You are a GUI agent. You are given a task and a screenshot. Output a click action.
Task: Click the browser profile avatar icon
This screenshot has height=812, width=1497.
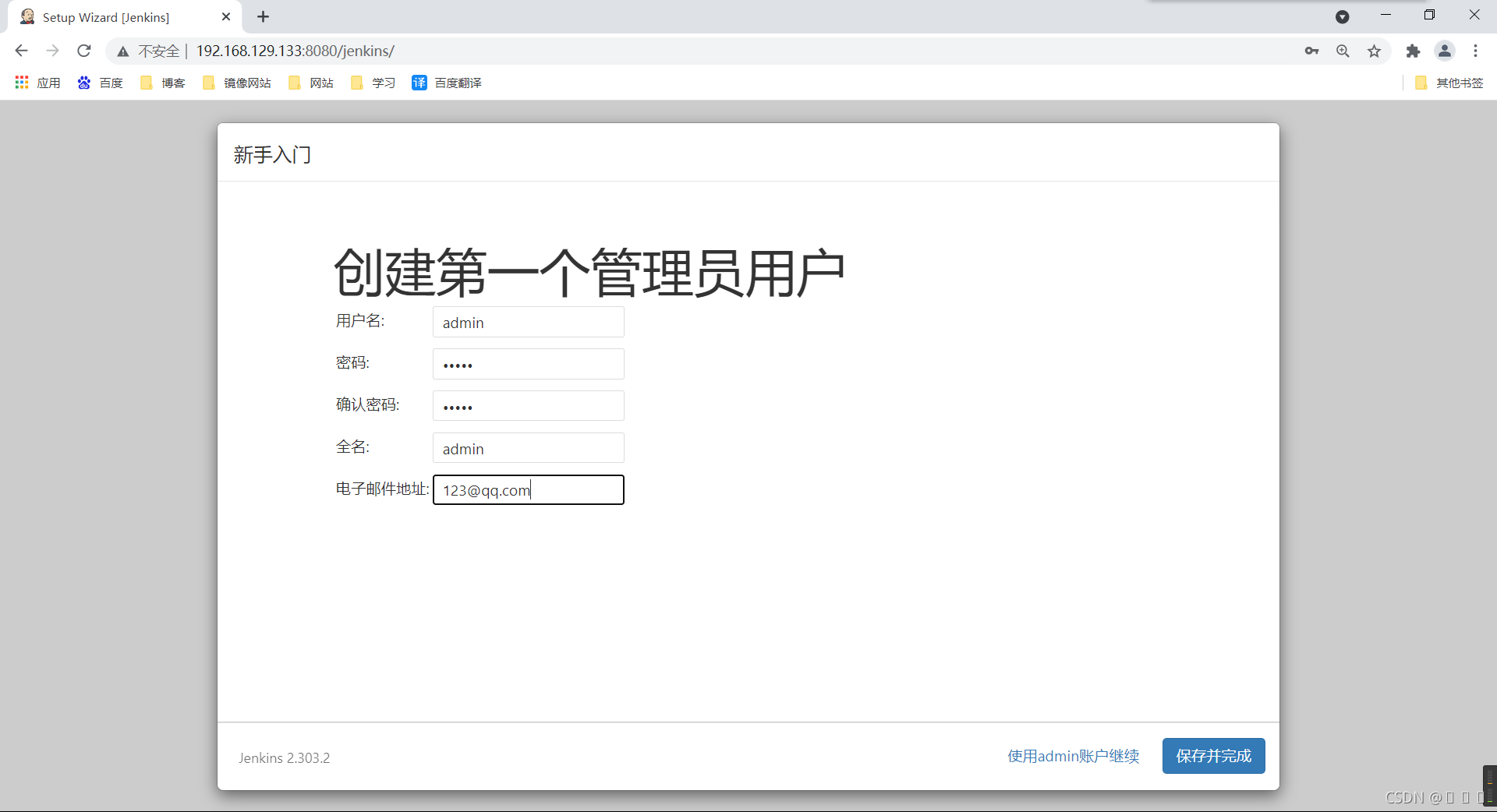point(1445,51)
